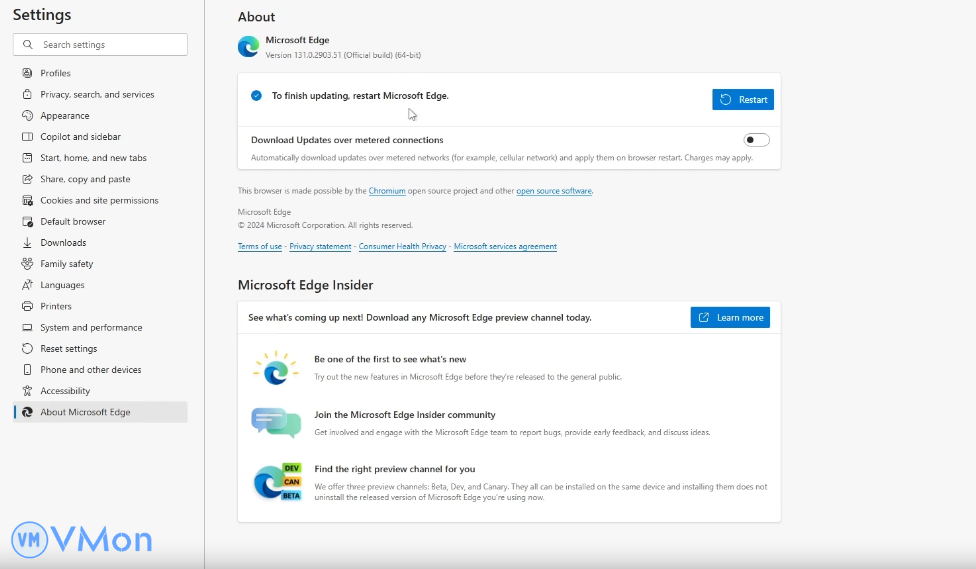Open Cookies and site permissions

[x=99, y=201]
